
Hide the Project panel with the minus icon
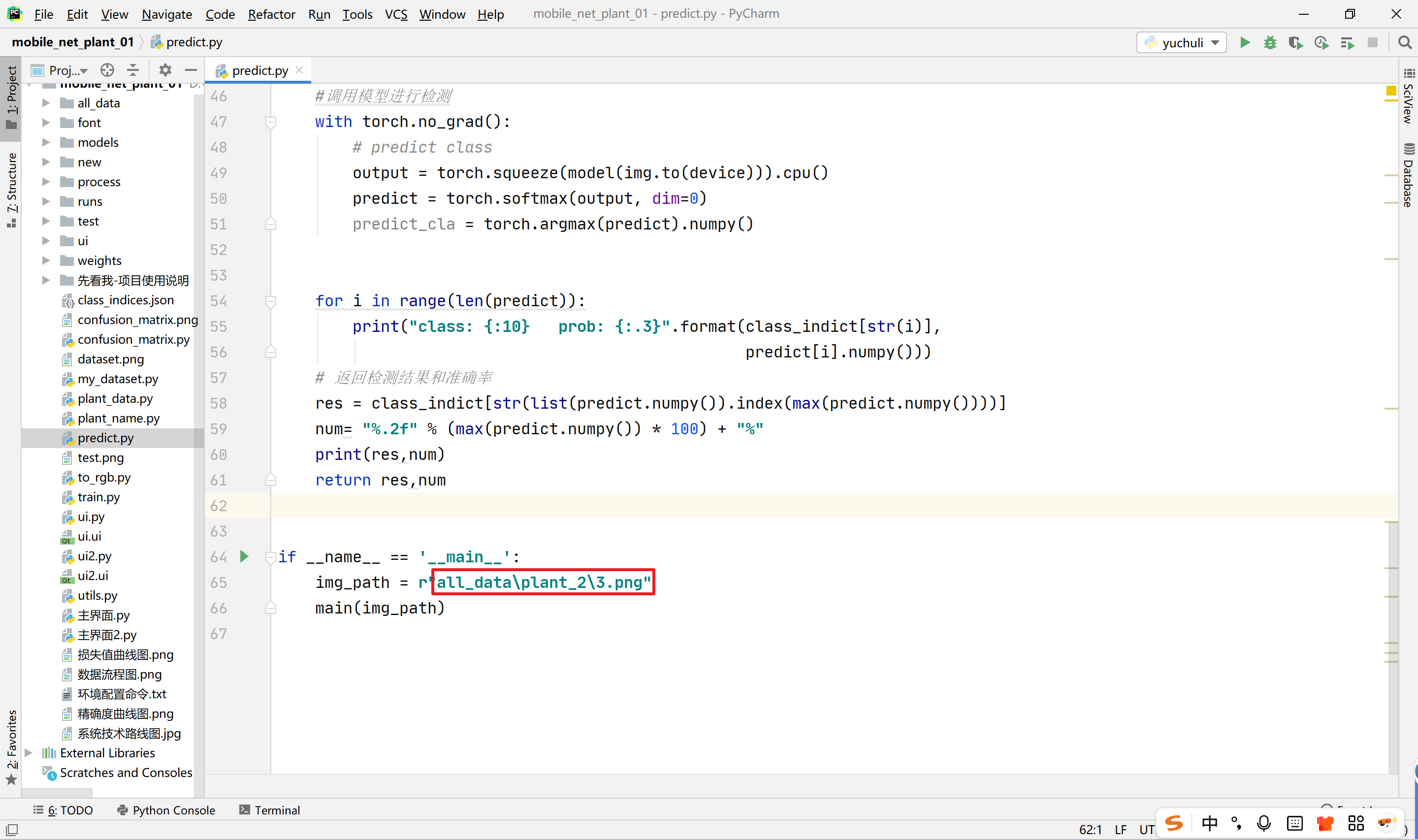tap(191, 70)
